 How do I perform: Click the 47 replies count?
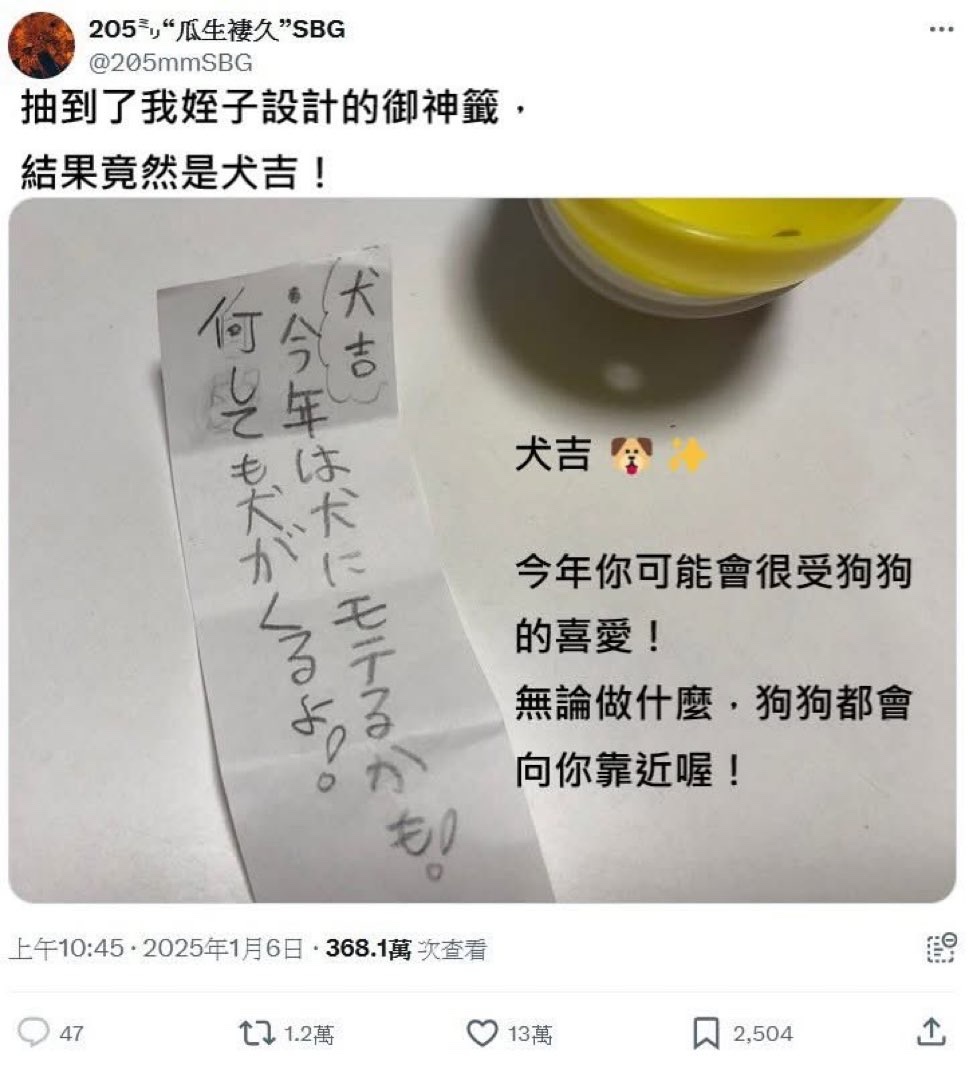pos(72,1033)
